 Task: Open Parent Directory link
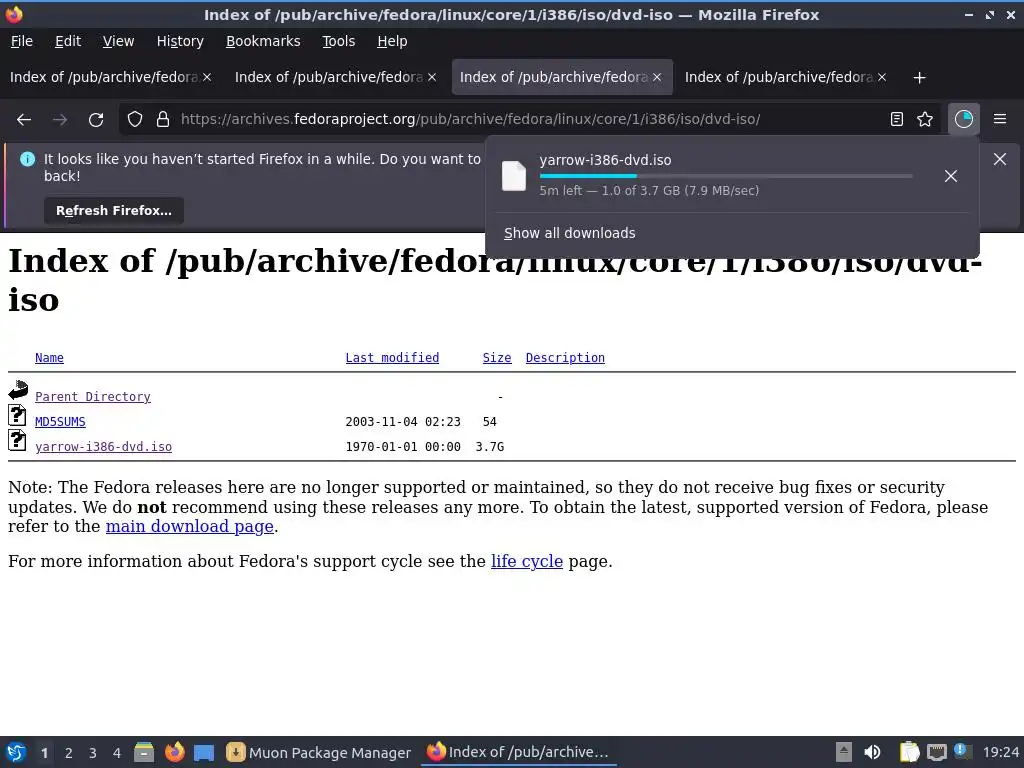pyautogui.click(x=93, y=397)
